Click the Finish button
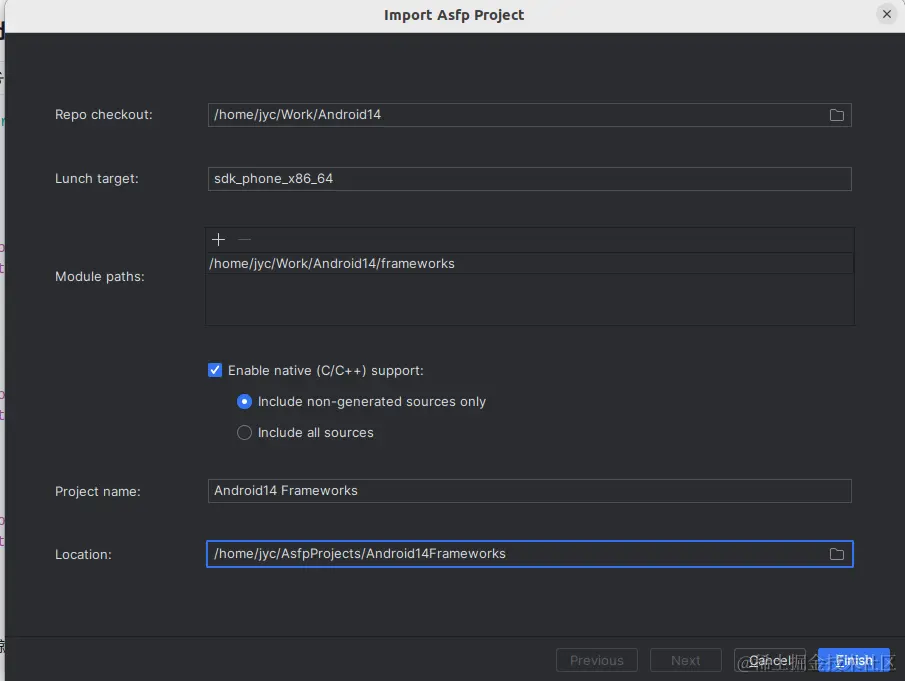Screen dimensions: 905x681 [x=853, y=660]
